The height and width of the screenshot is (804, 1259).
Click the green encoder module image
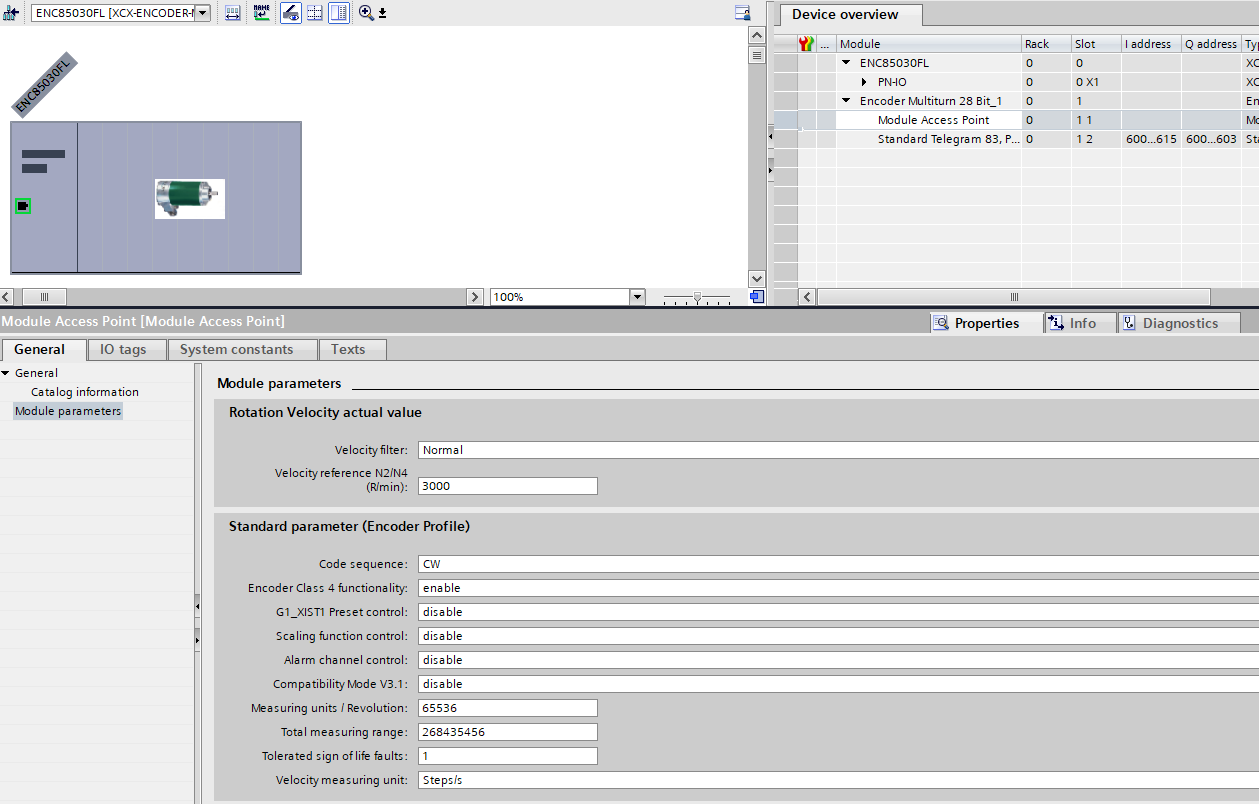(x=190, y=198)
